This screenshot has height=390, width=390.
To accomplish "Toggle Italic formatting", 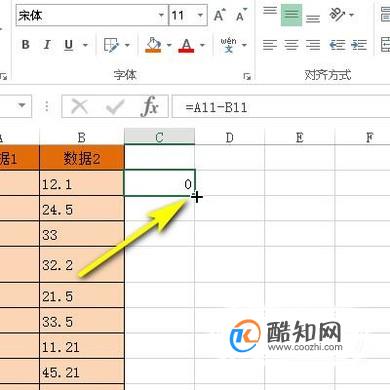I will [47, 45].
